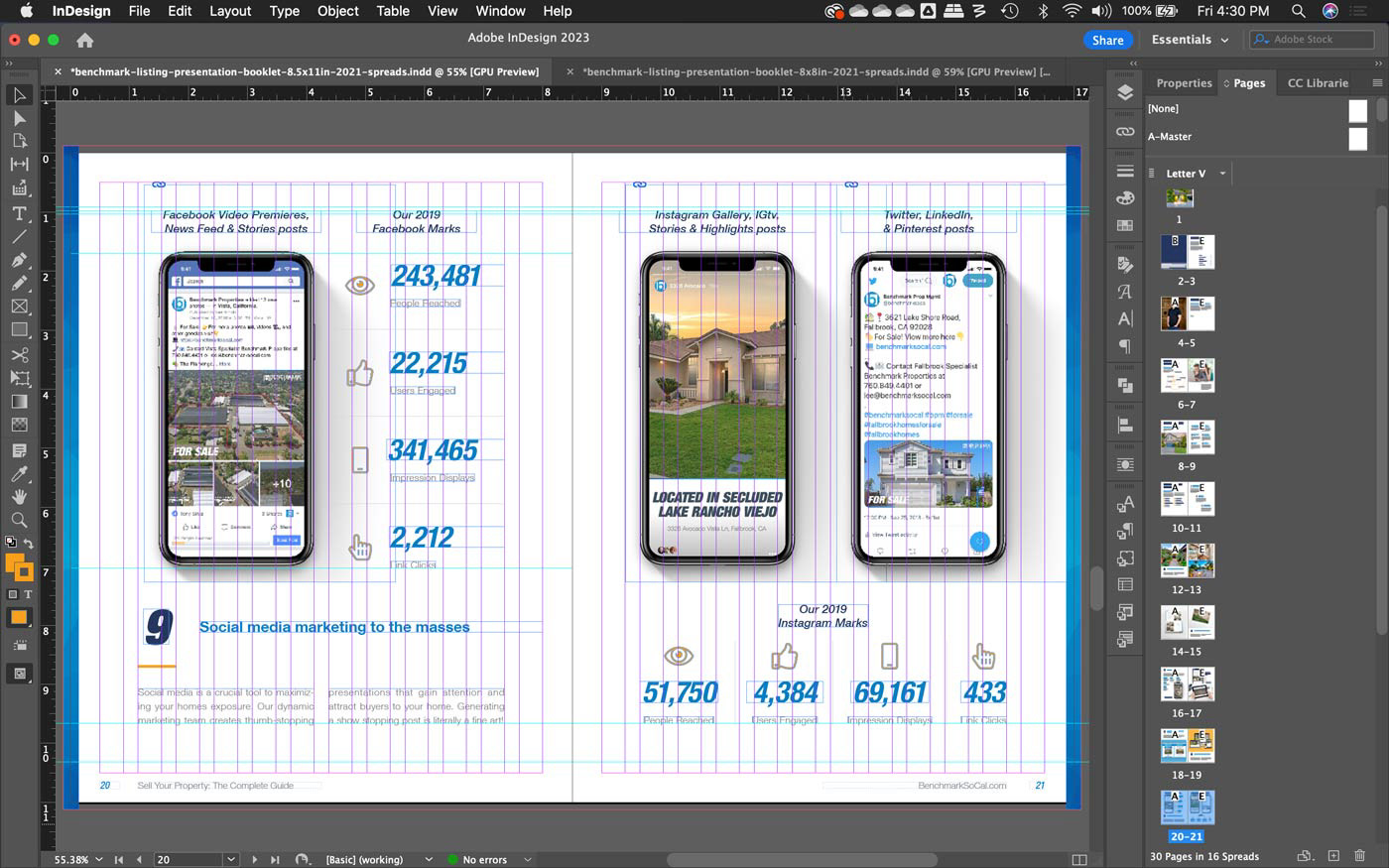Select the Gap tool
Image resolution: width=1389 pixels, height=868 pixels.
point(19,165)
